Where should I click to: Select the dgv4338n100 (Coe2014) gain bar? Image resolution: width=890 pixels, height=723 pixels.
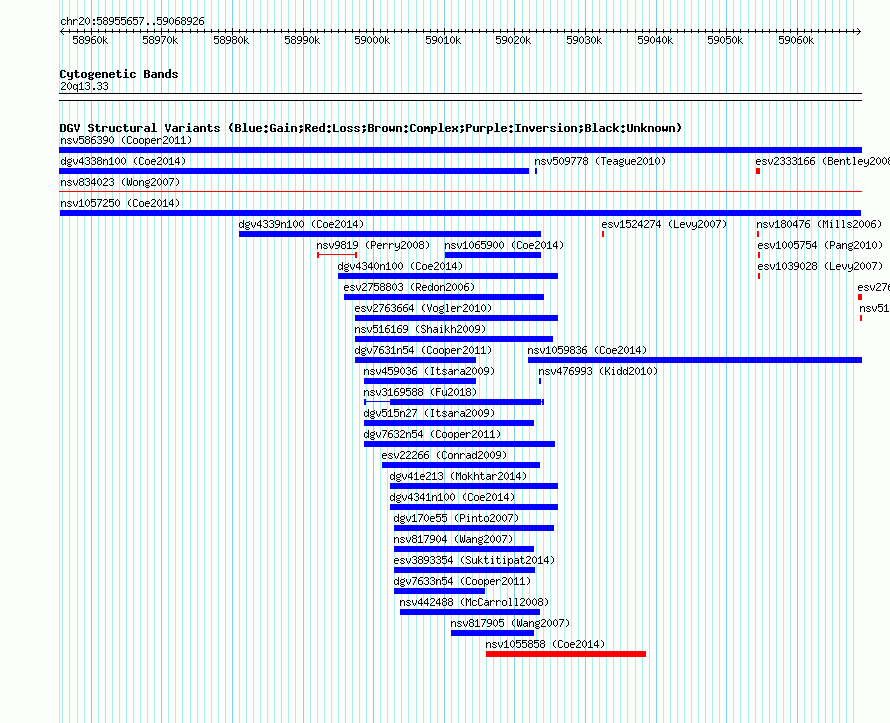pyautogui.click(x=294, y=171)
